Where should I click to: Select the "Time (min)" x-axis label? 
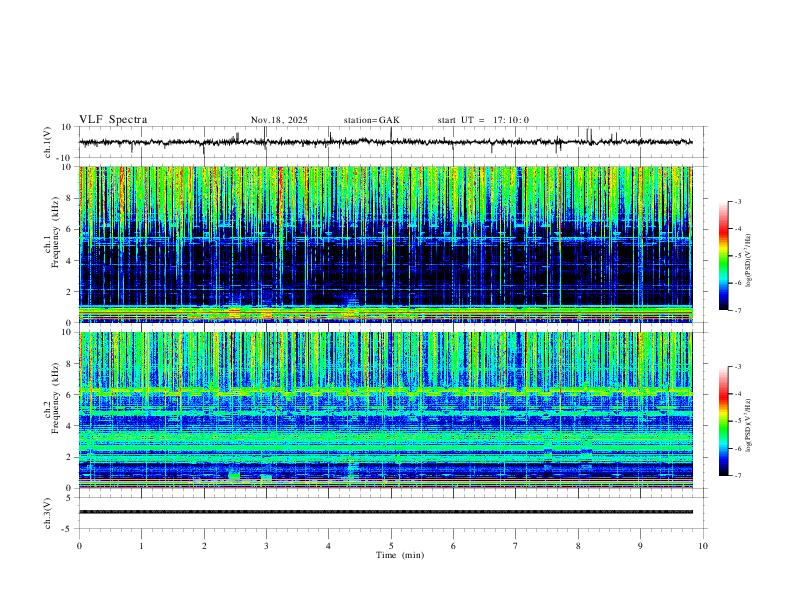point(400,555)
